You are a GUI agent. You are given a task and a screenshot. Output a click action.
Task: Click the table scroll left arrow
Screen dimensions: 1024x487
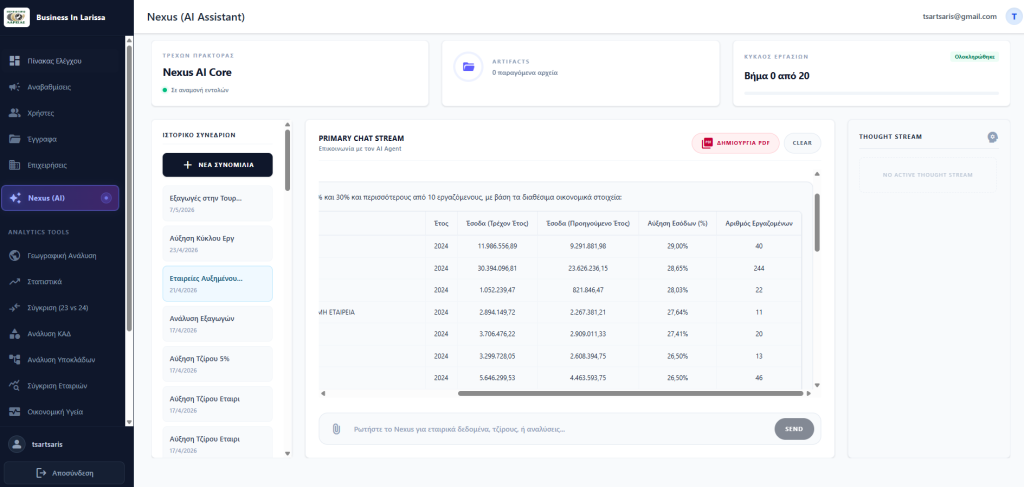coord(323,394)
